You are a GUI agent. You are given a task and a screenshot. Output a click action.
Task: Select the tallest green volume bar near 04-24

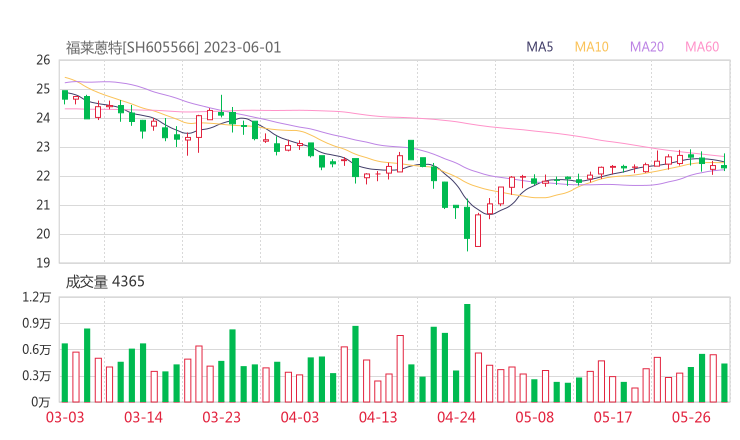pos(467,353)
